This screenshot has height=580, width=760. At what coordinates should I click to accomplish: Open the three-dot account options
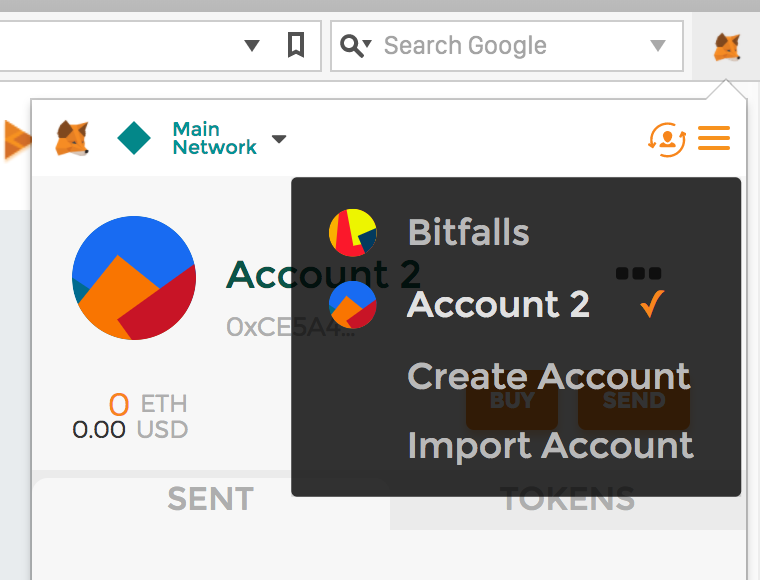pyautogui.click(x=638, y=273)
